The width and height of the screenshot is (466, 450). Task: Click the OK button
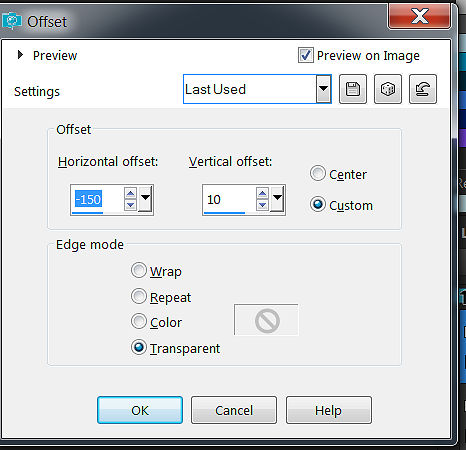tap(140, 410)
